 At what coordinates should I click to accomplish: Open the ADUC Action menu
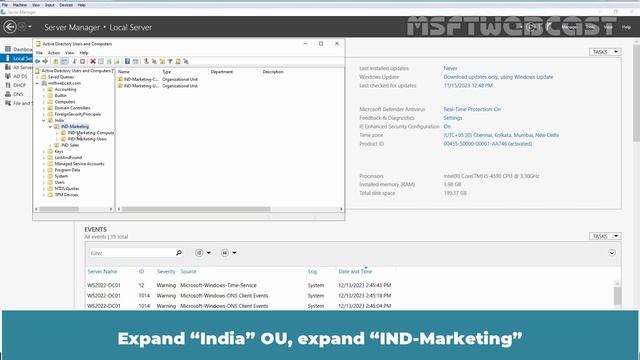(54, 53)
